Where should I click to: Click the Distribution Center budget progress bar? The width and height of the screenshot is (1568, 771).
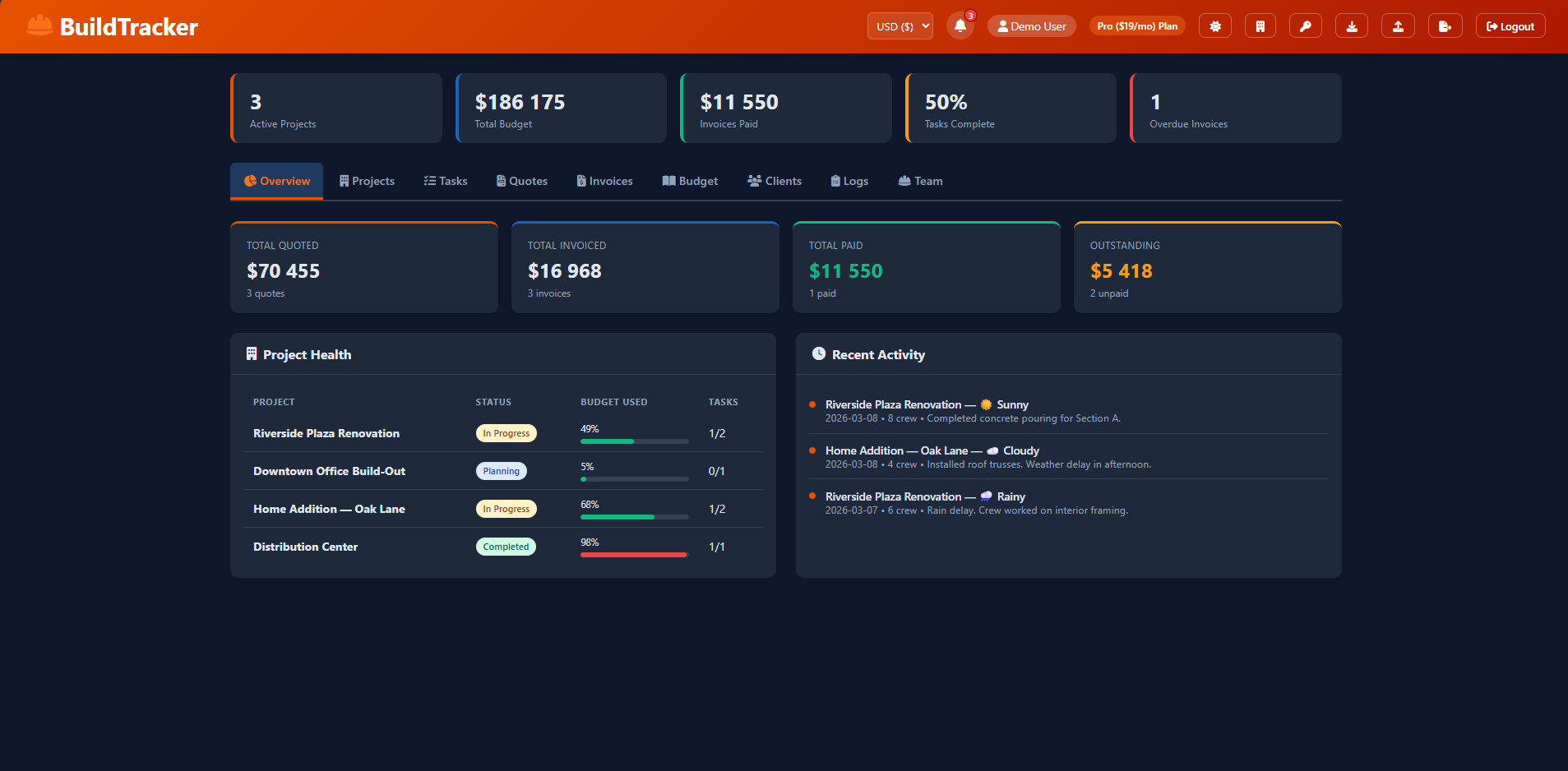coord(633,554)
